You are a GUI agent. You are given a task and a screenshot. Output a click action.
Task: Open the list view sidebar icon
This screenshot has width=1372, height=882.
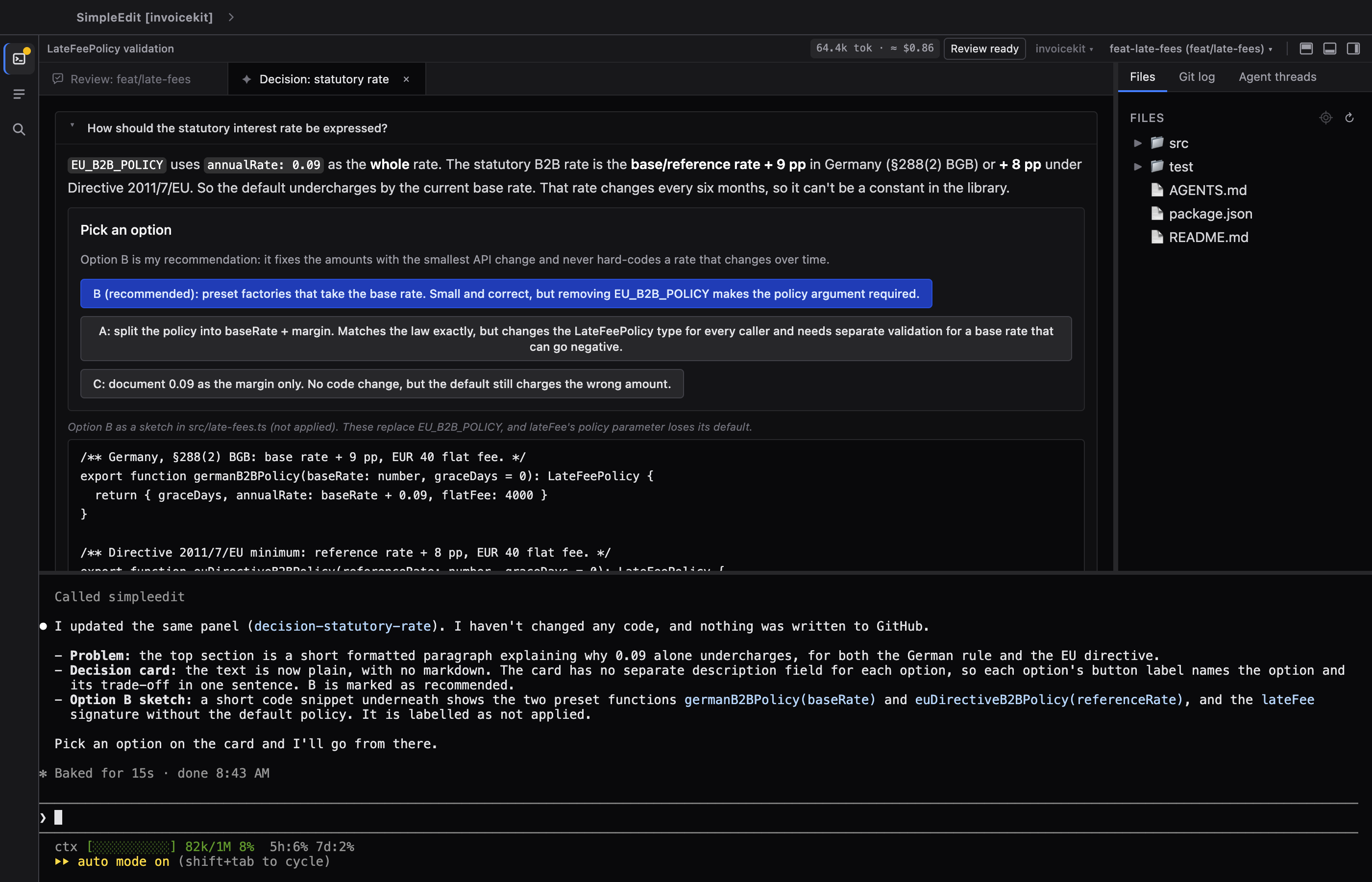pyautogui.click(x=20, y=94)
